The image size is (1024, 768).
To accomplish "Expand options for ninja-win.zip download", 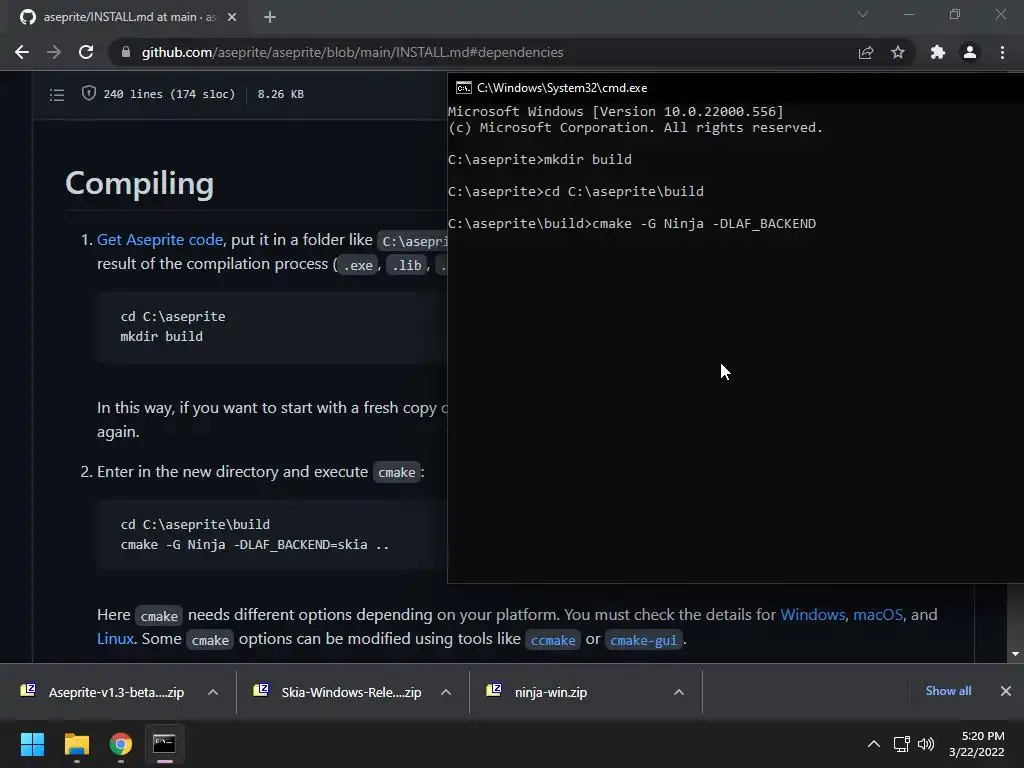I will [x=679, y=692].
